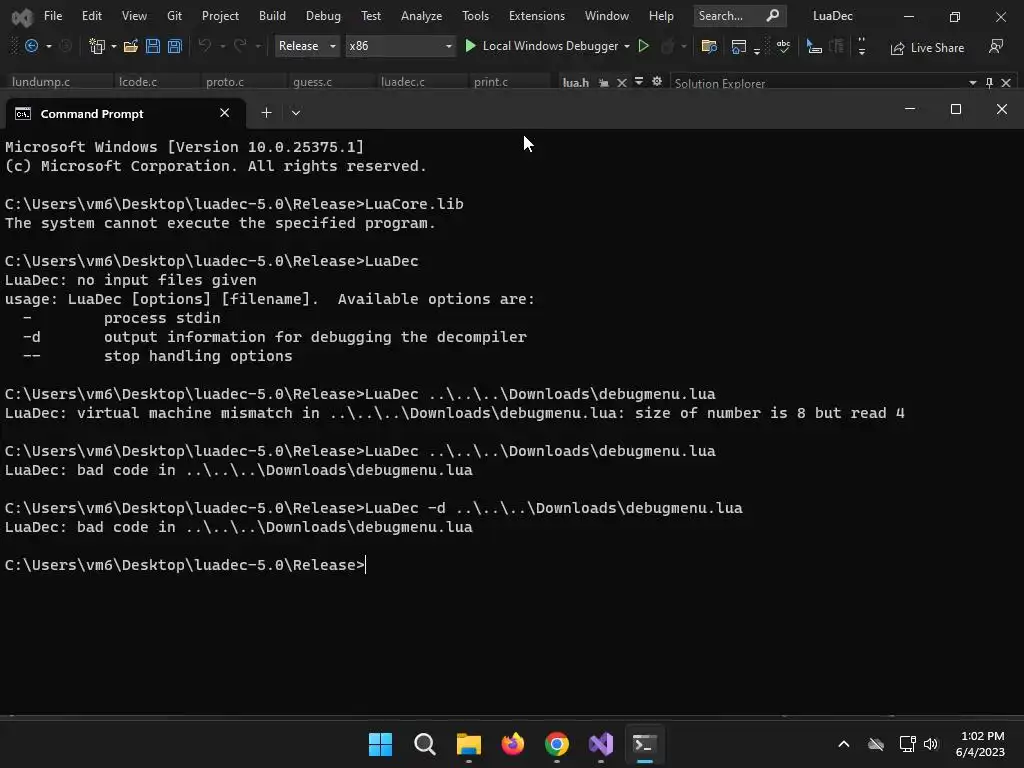Open the Build menu
The image size is (1024, 768).
(x=272, y=16)
